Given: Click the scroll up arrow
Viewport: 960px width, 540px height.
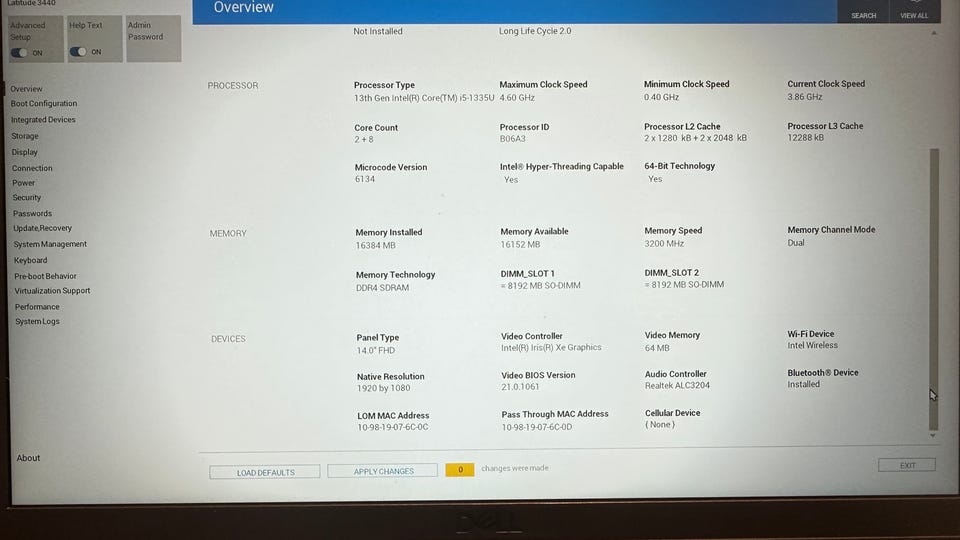Looking at the screenshot, I should 934,33.
